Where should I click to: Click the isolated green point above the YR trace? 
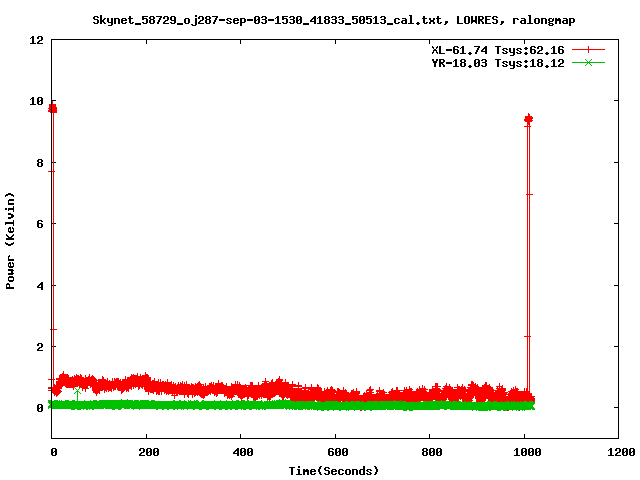[x=78, y=391]
